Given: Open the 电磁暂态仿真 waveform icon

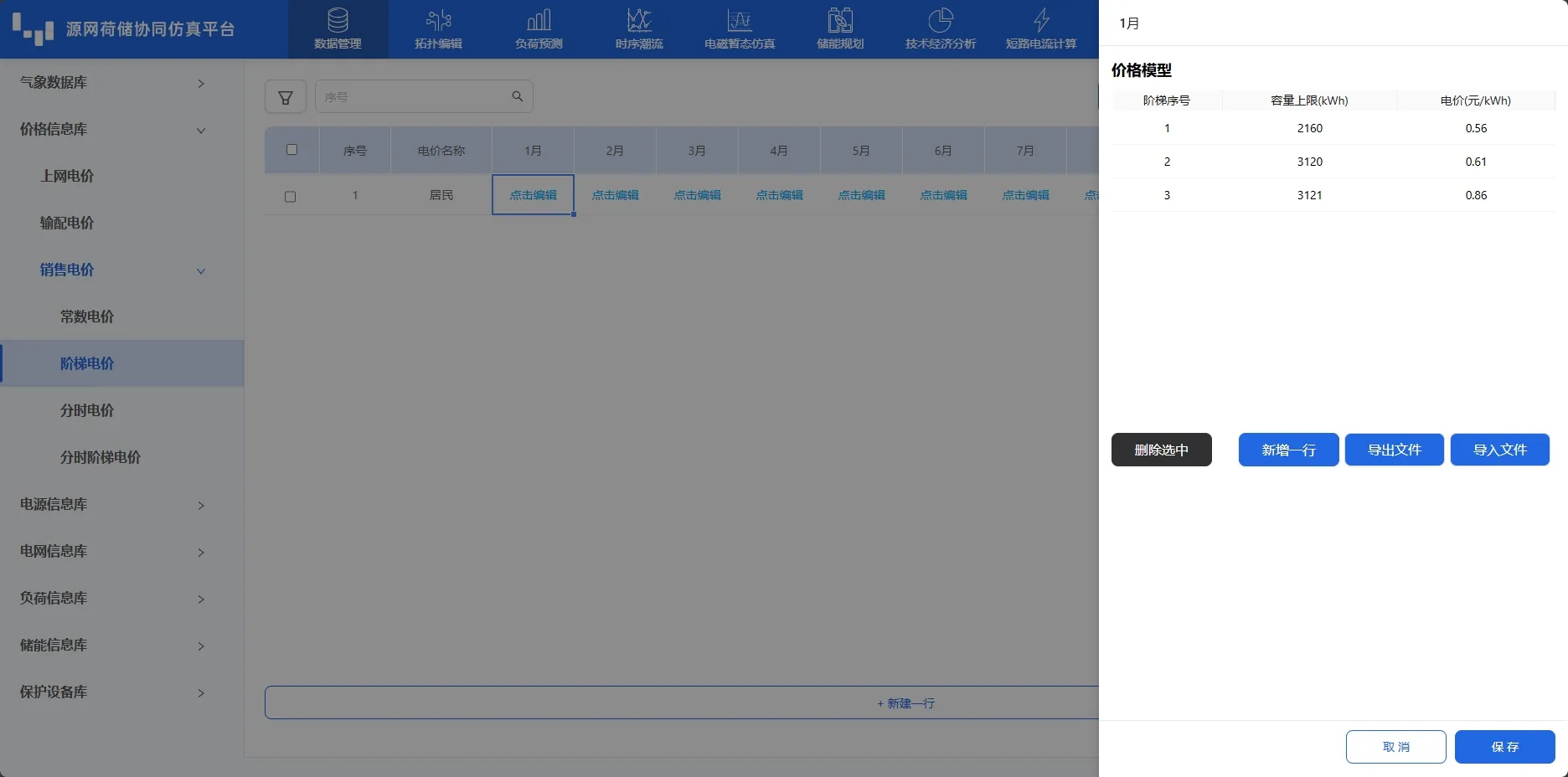Looking at the screenshot, I should [x=740, y=20].
